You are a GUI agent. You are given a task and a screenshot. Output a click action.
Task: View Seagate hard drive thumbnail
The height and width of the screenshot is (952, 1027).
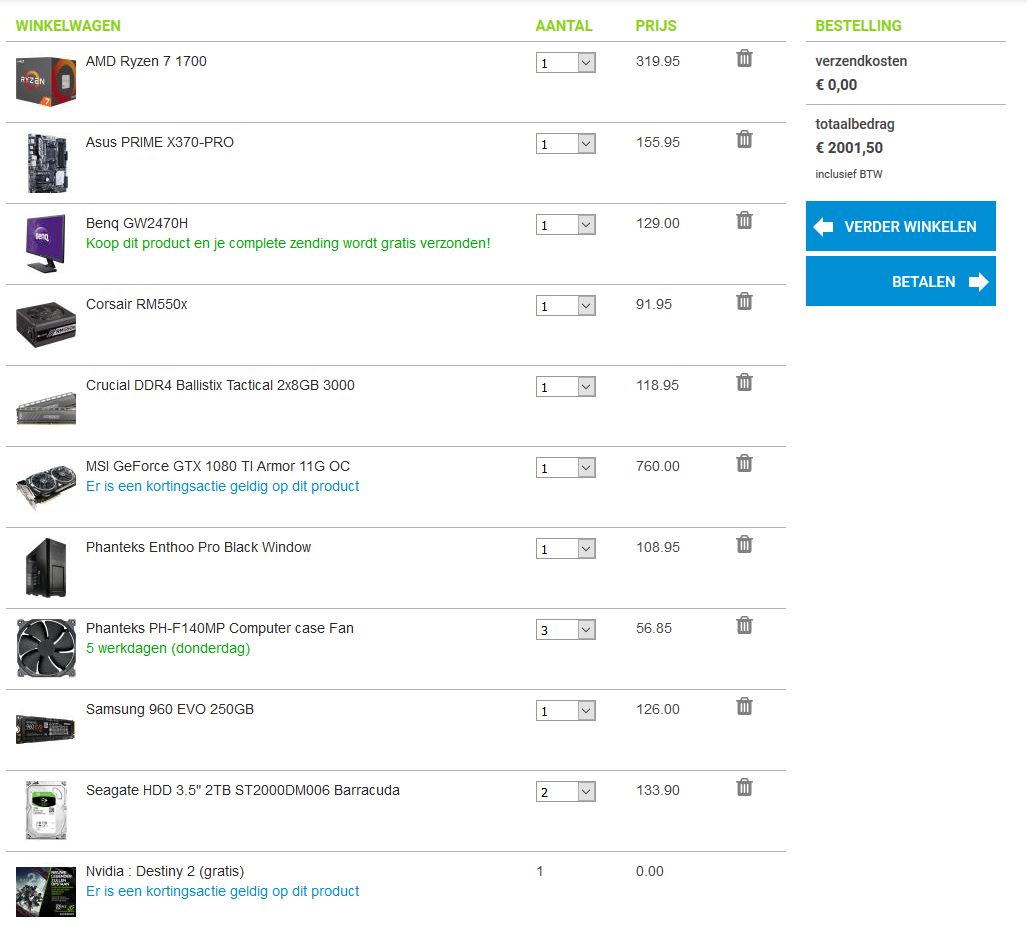click(46, 810)
